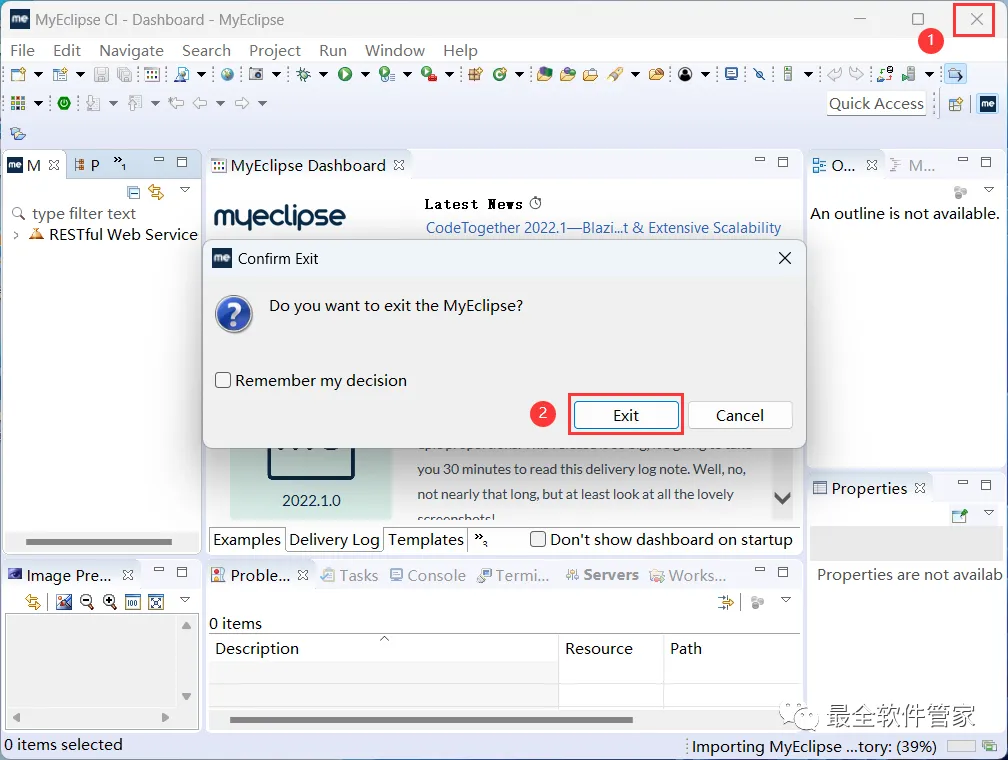
Task: Expand the RESTful Web Service tree node
Action: point(16,235)
